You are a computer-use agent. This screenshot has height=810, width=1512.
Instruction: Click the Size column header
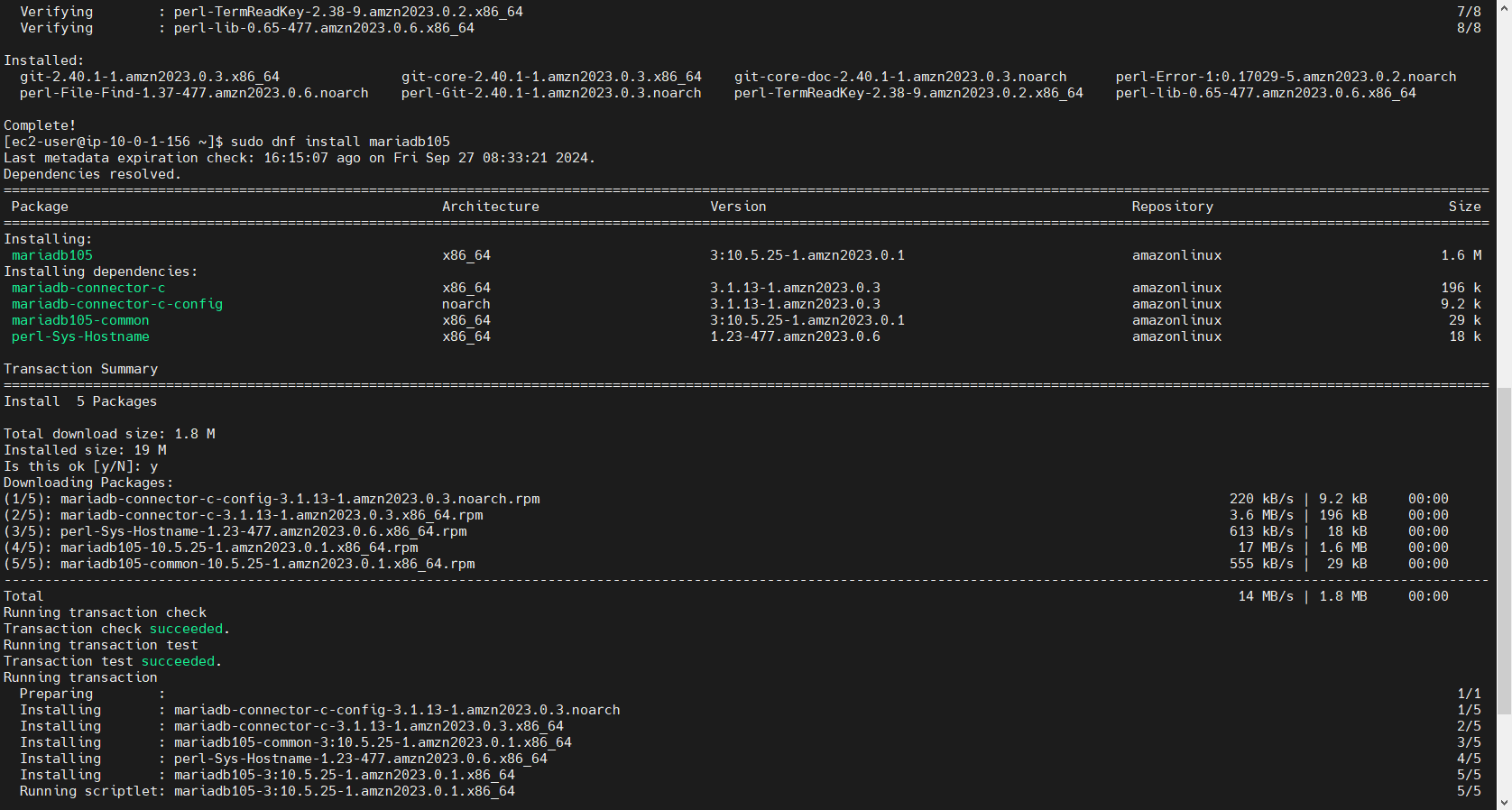(1464, 207)
